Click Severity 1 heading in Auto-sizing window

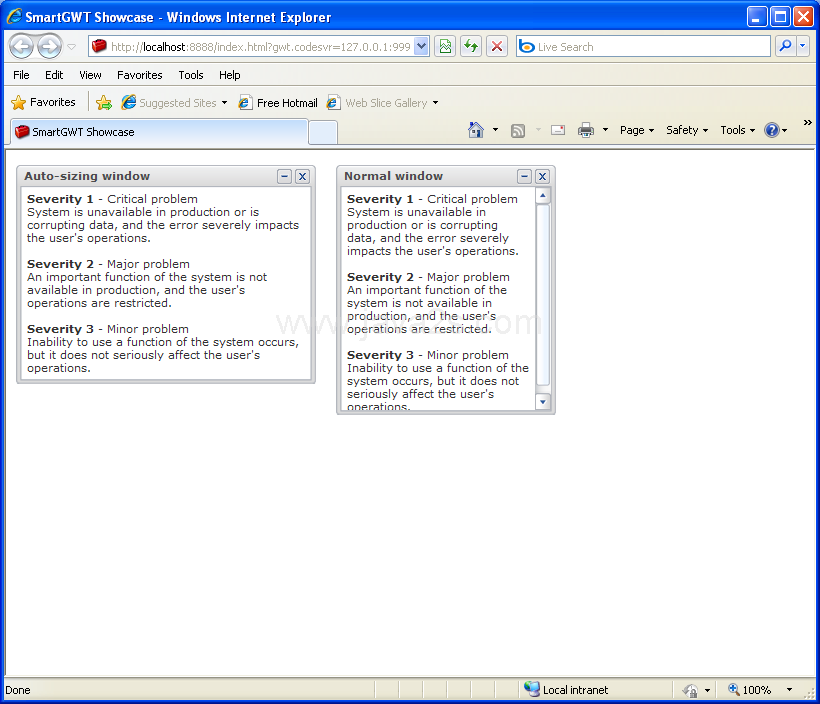click(x=60, y=199)
